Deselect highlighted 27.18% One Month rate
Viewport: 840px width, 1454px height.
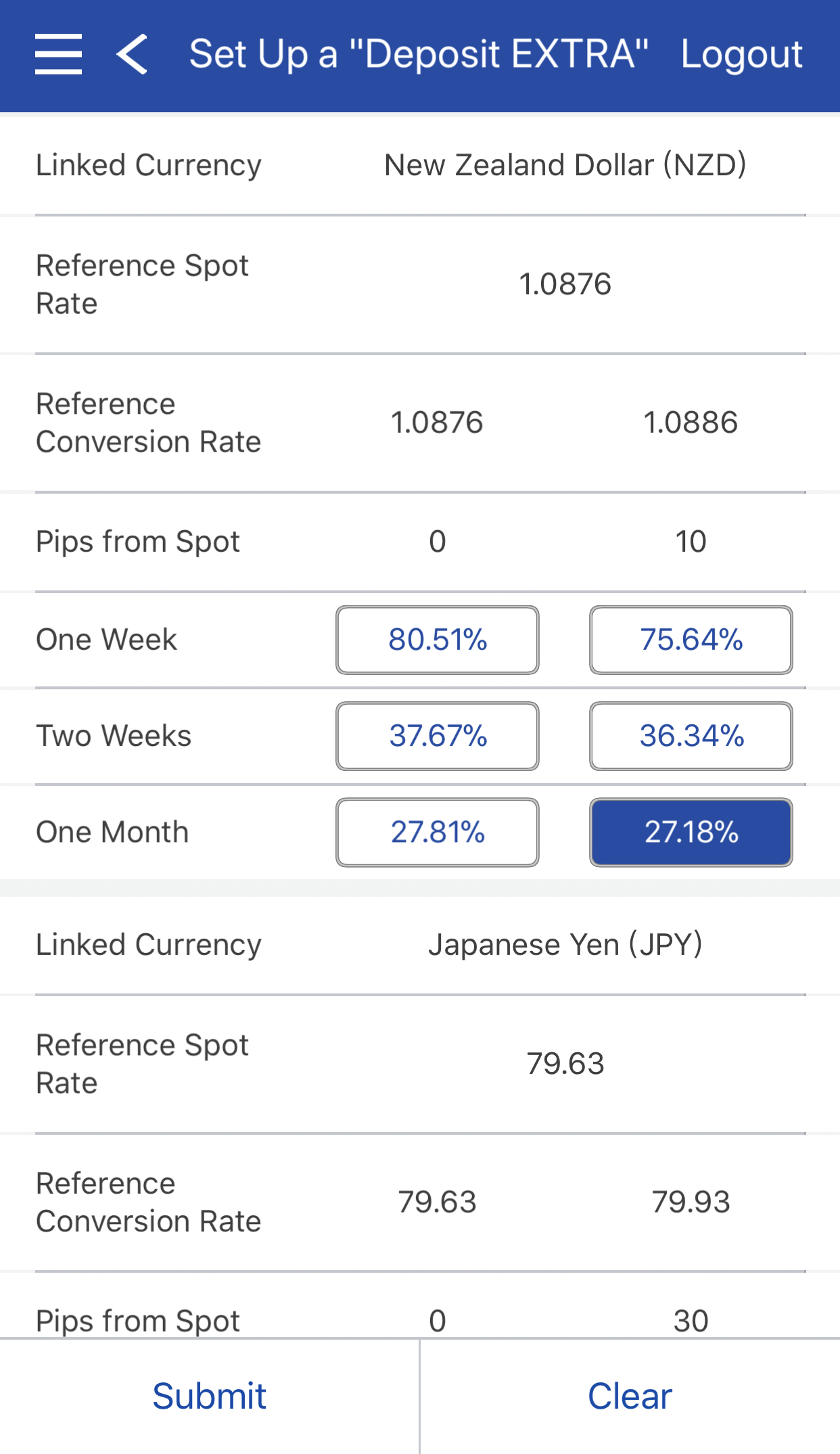point(691,832)
